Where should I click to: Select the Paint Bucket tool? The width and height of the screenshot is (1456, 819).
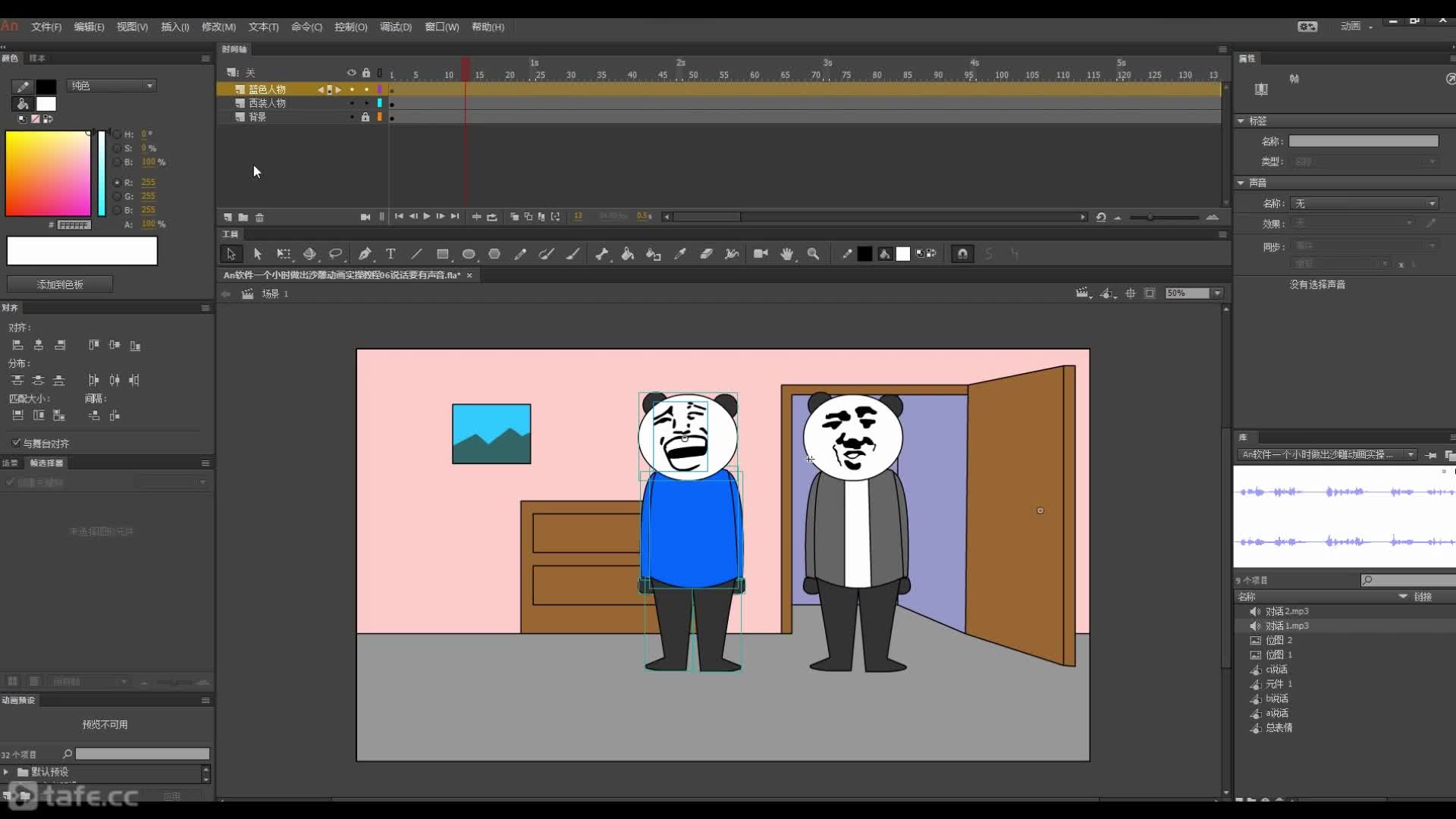[x=628, y=254]
